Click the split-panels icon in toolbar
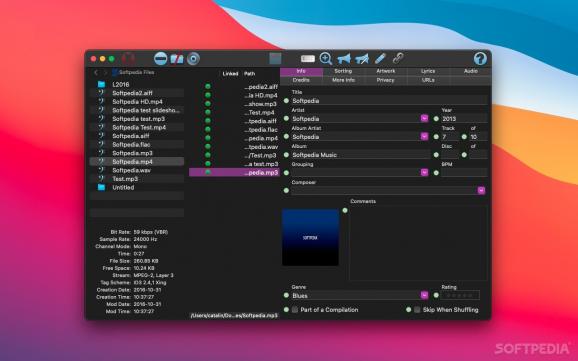The image size is (578, 361). (177, 59)
